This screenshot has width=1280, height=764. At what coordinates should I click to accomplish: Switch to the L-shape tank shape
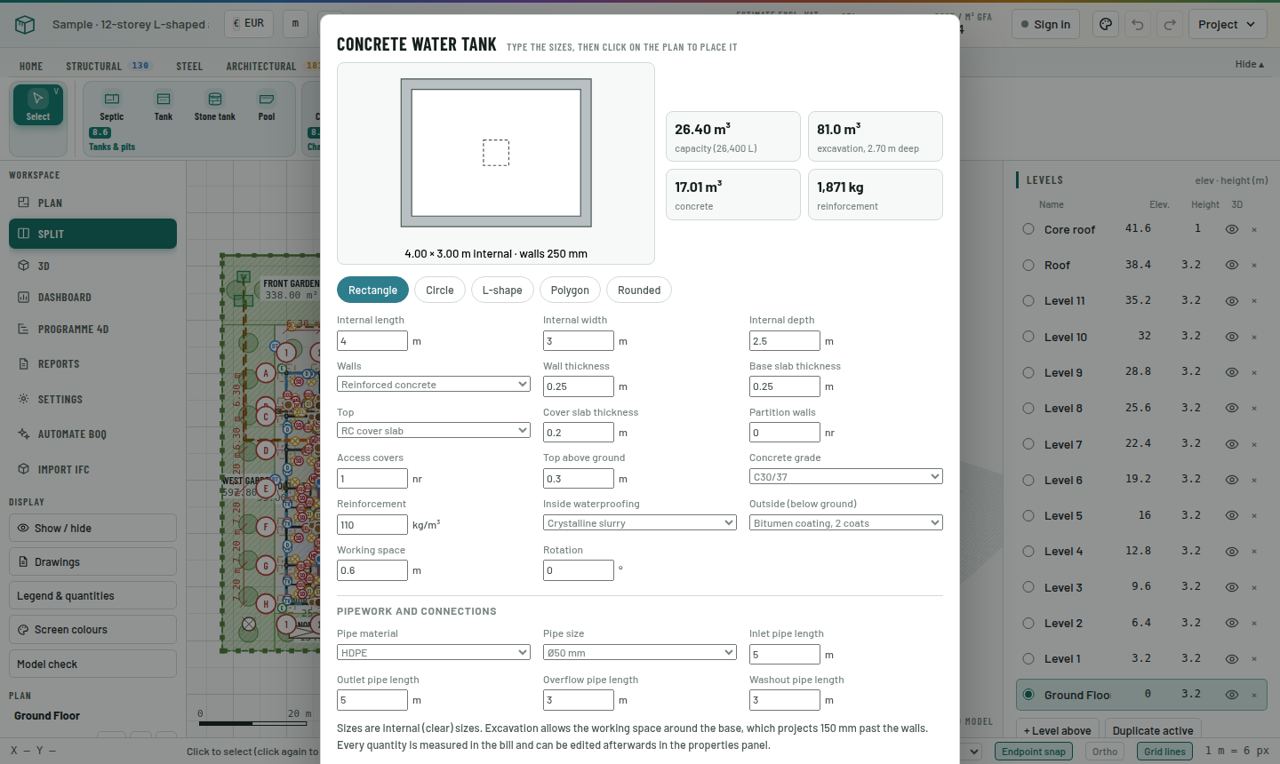(x=502, y=290)
